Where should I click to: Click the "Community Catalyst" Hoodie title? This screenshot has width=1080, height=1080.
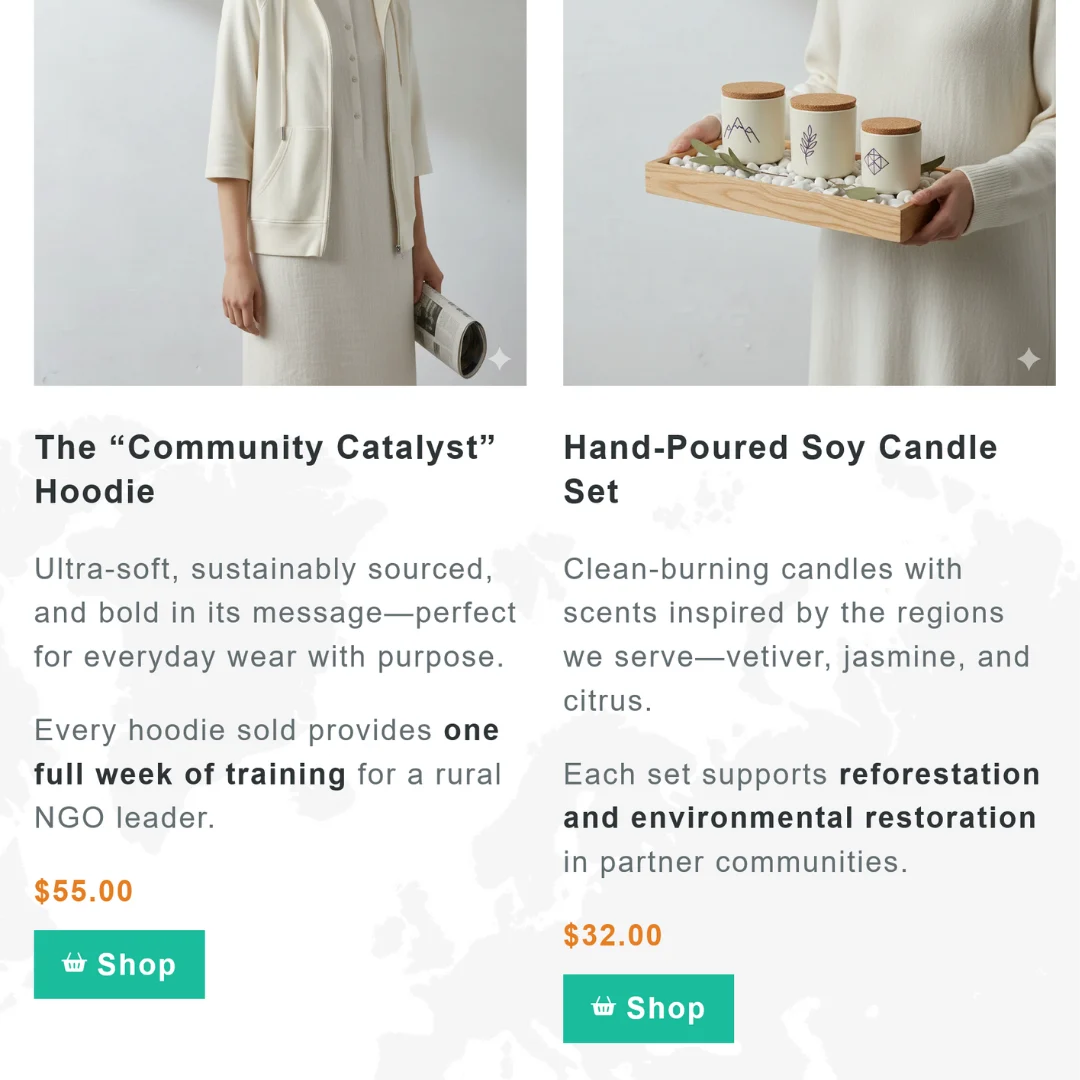click(265, 469)
